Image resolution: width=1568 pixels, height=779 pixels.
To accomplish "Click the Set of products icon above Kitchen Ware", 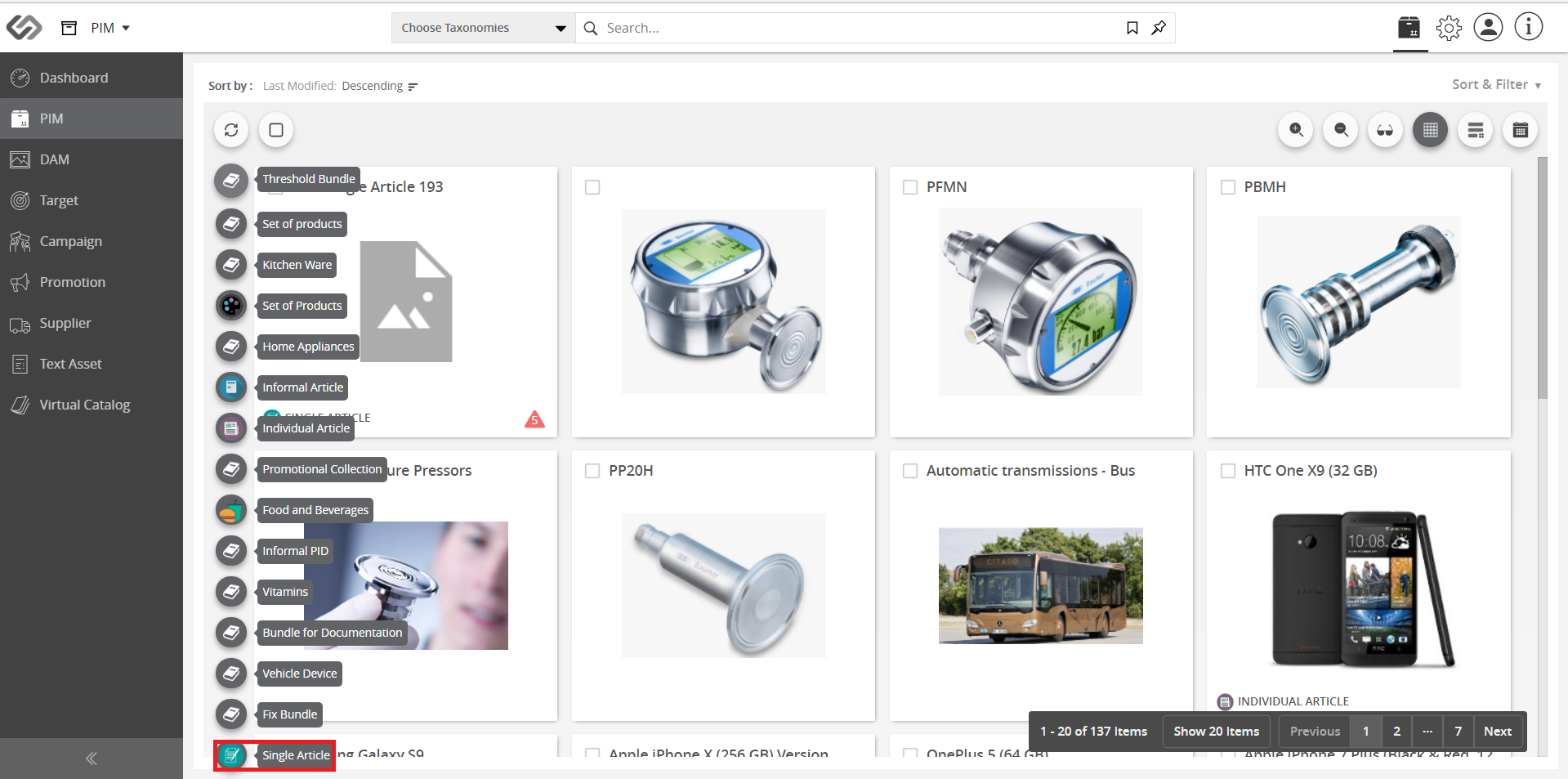I will click(231, 223).
